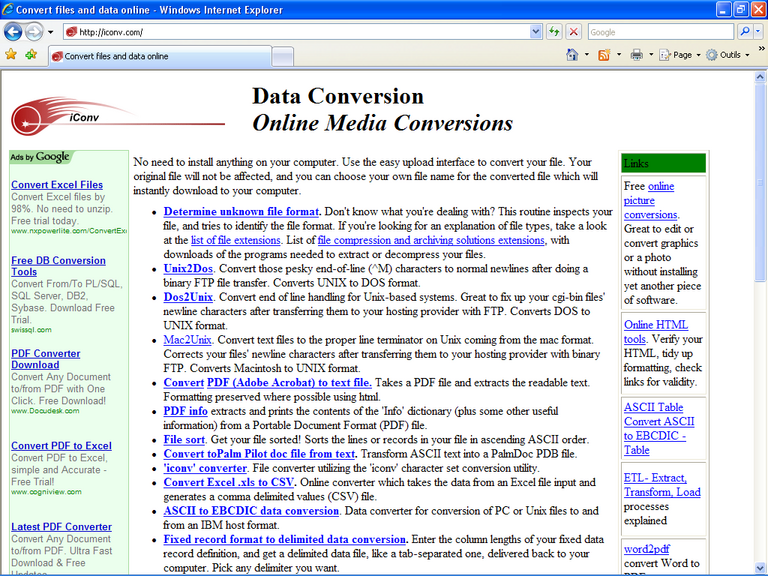Open the 'PDF Converter Download' ad link

click(46, 359)
